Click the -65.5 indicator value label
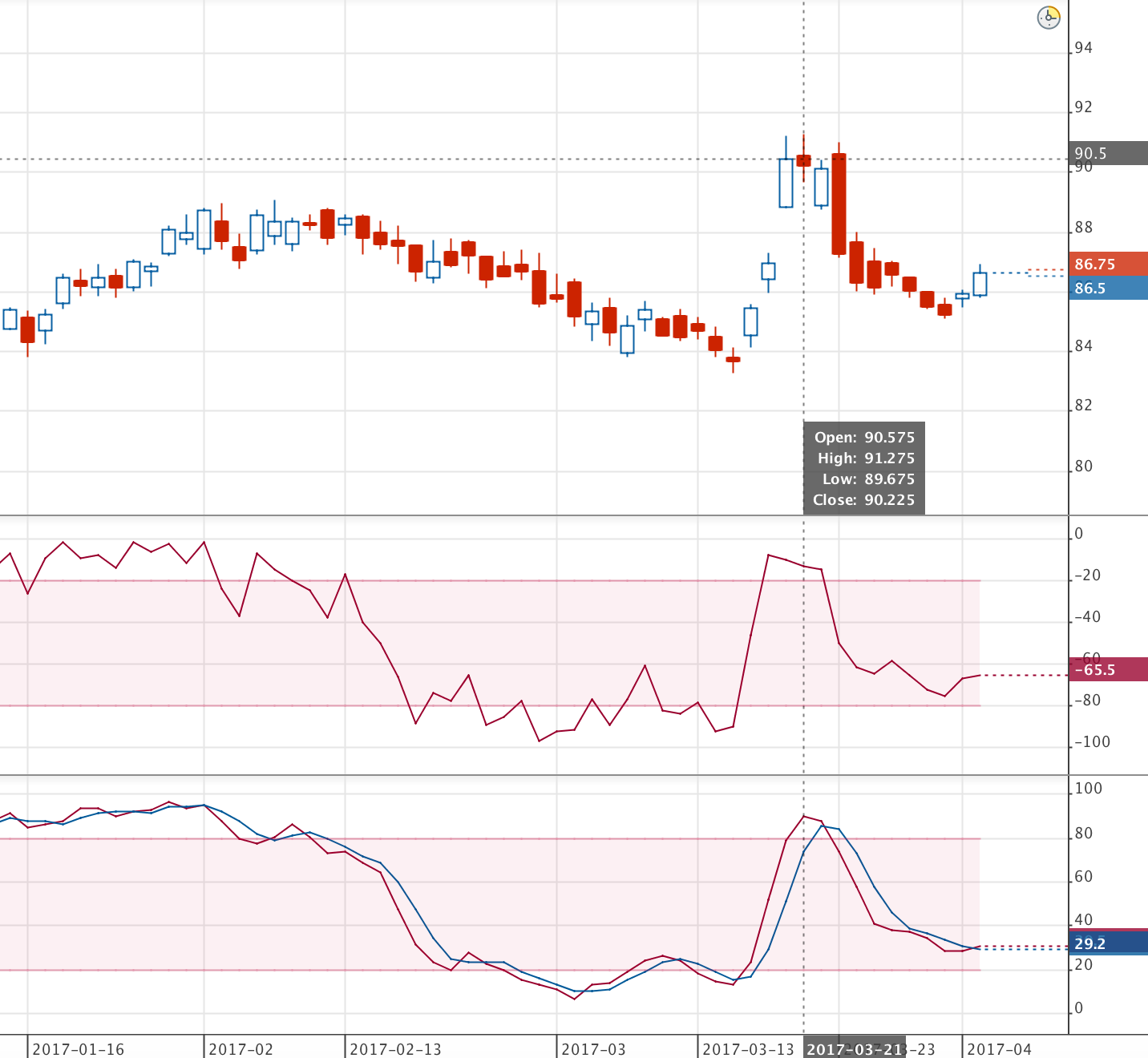This screenshot has width=1148, height=1058. pos(1108,669)
